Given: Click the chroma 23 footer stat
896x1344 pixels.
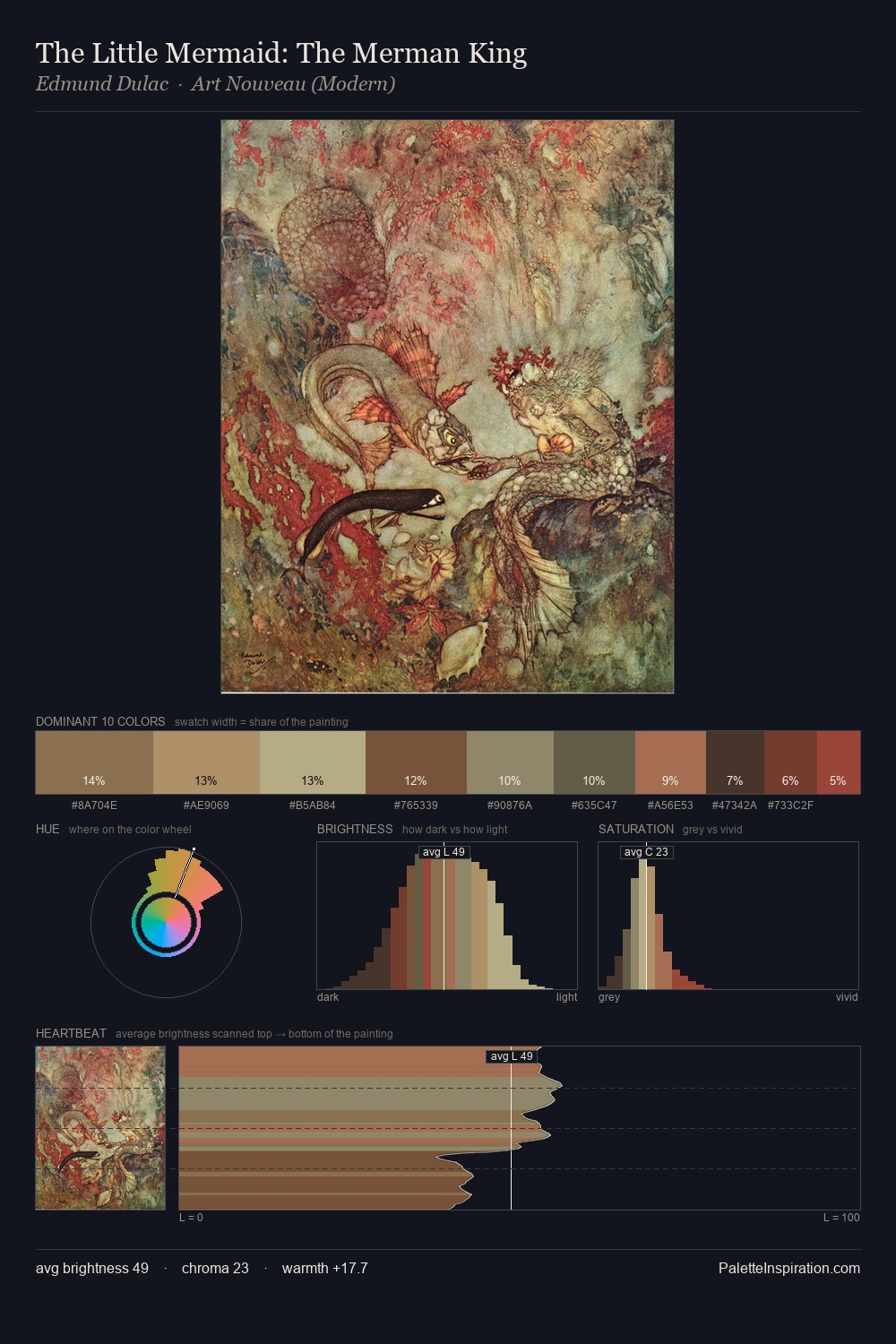Looking at the screenshot, I should click(215, 1268).
